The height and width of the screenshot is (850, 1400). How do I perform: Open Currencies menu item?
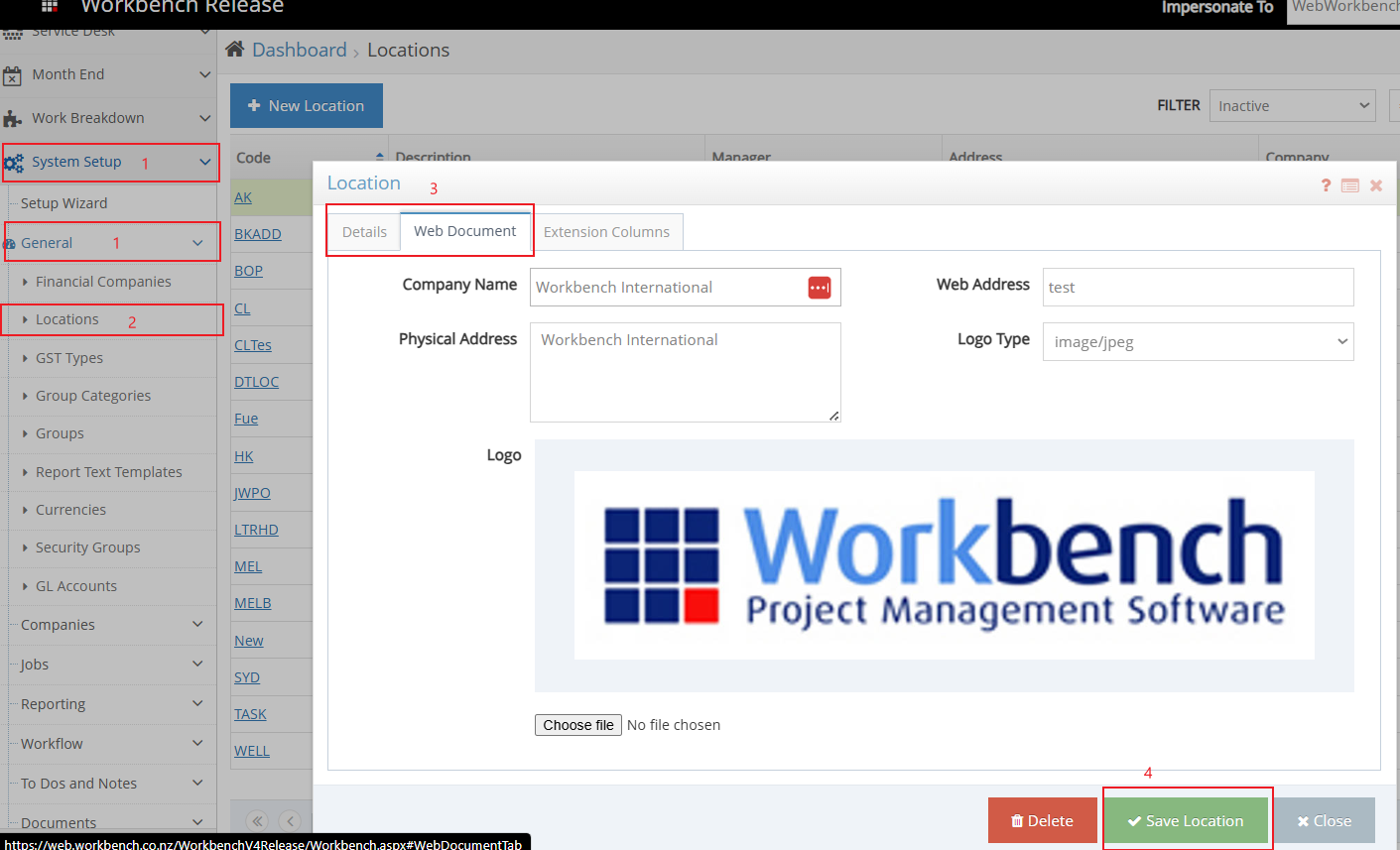pyautogui.click(x=70, y=510)
